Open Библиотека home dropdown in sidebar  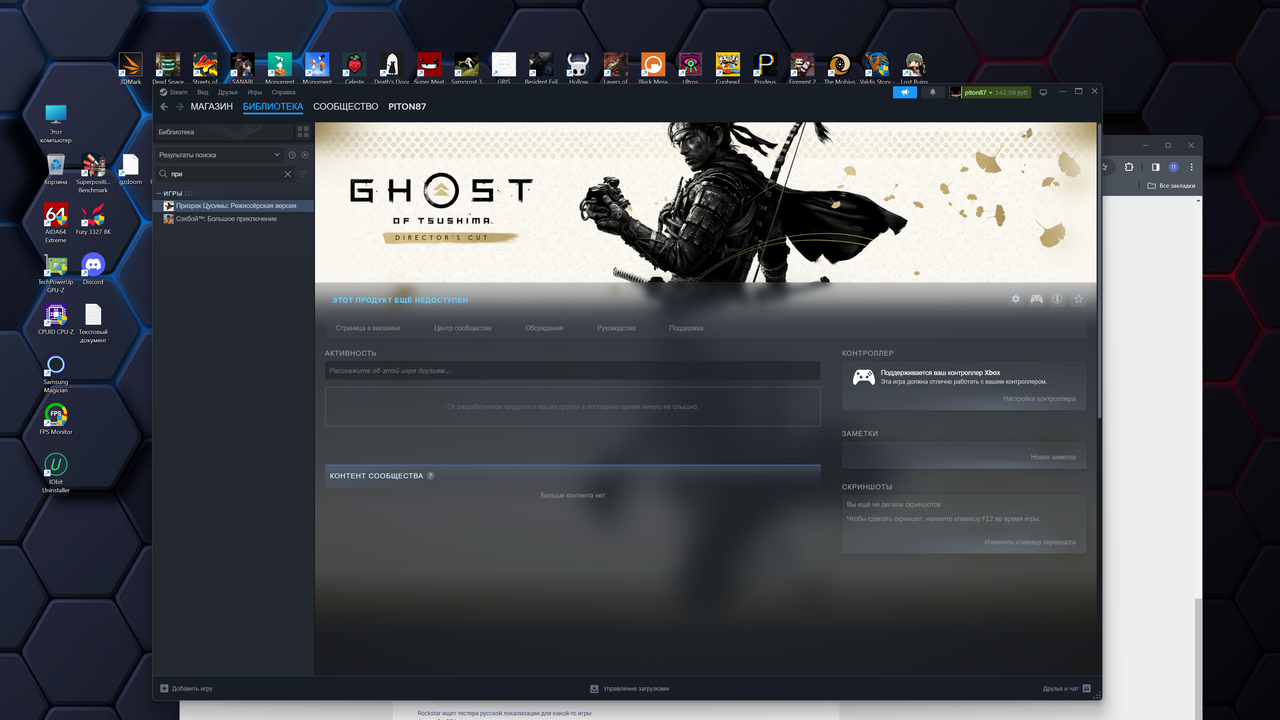click(x=225, y=132)
